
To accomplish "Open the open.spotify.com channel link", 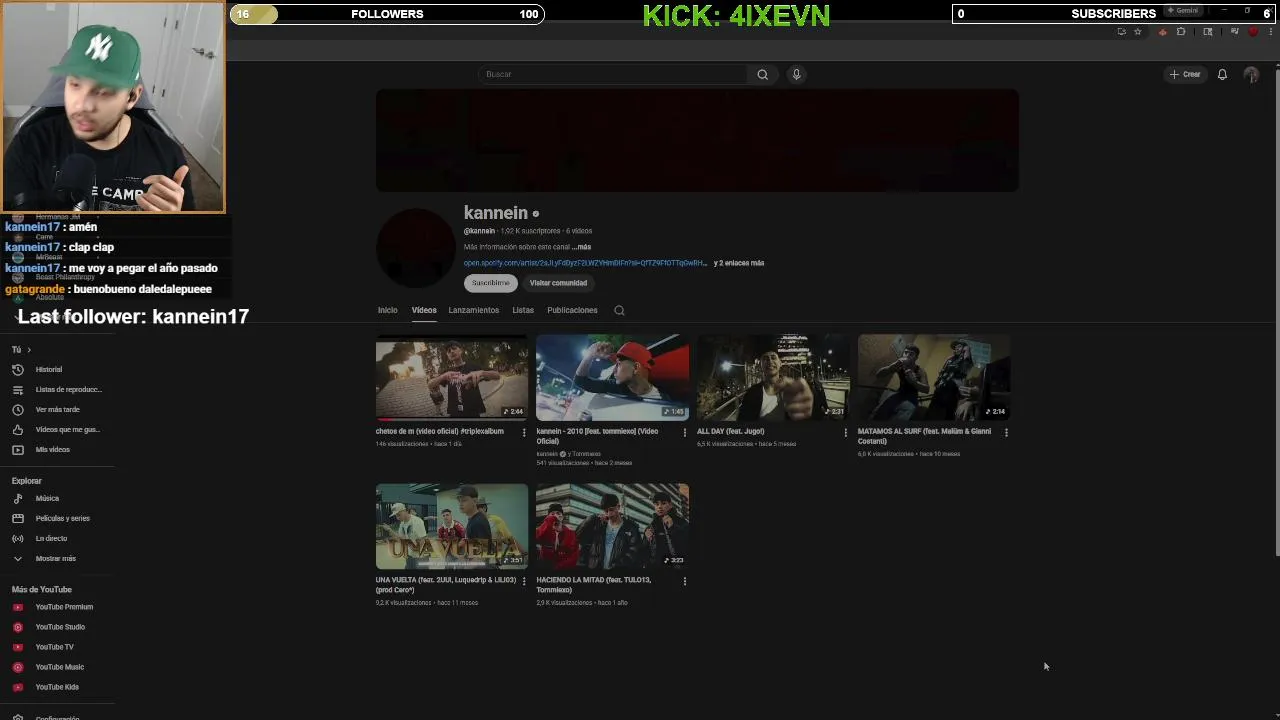I will click(x=585, y=263).
